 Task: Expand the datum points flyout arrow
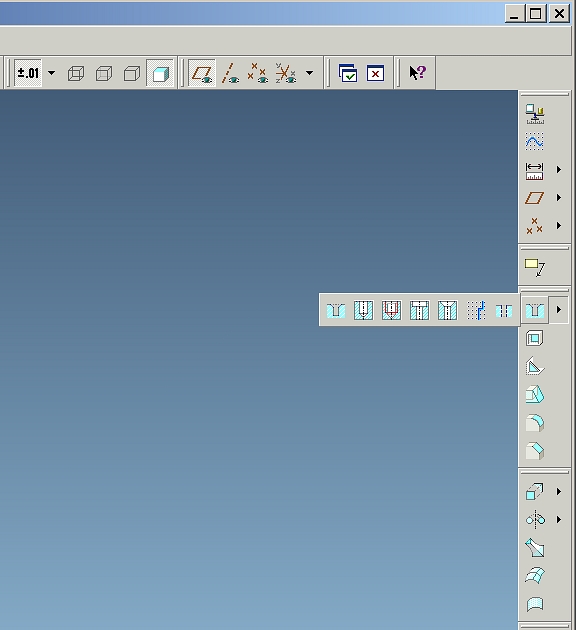click(x=559, y=225)
